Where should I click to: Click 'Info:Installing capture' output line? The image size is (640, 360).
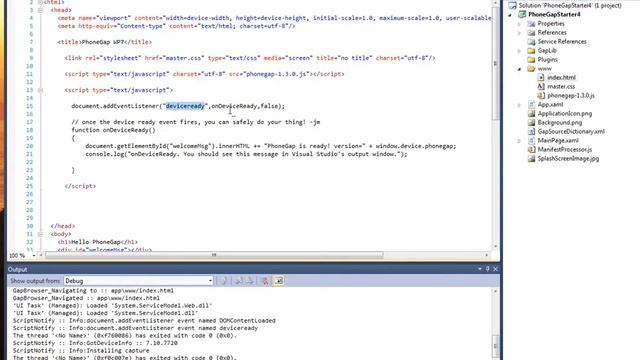(x=81, y=351)
